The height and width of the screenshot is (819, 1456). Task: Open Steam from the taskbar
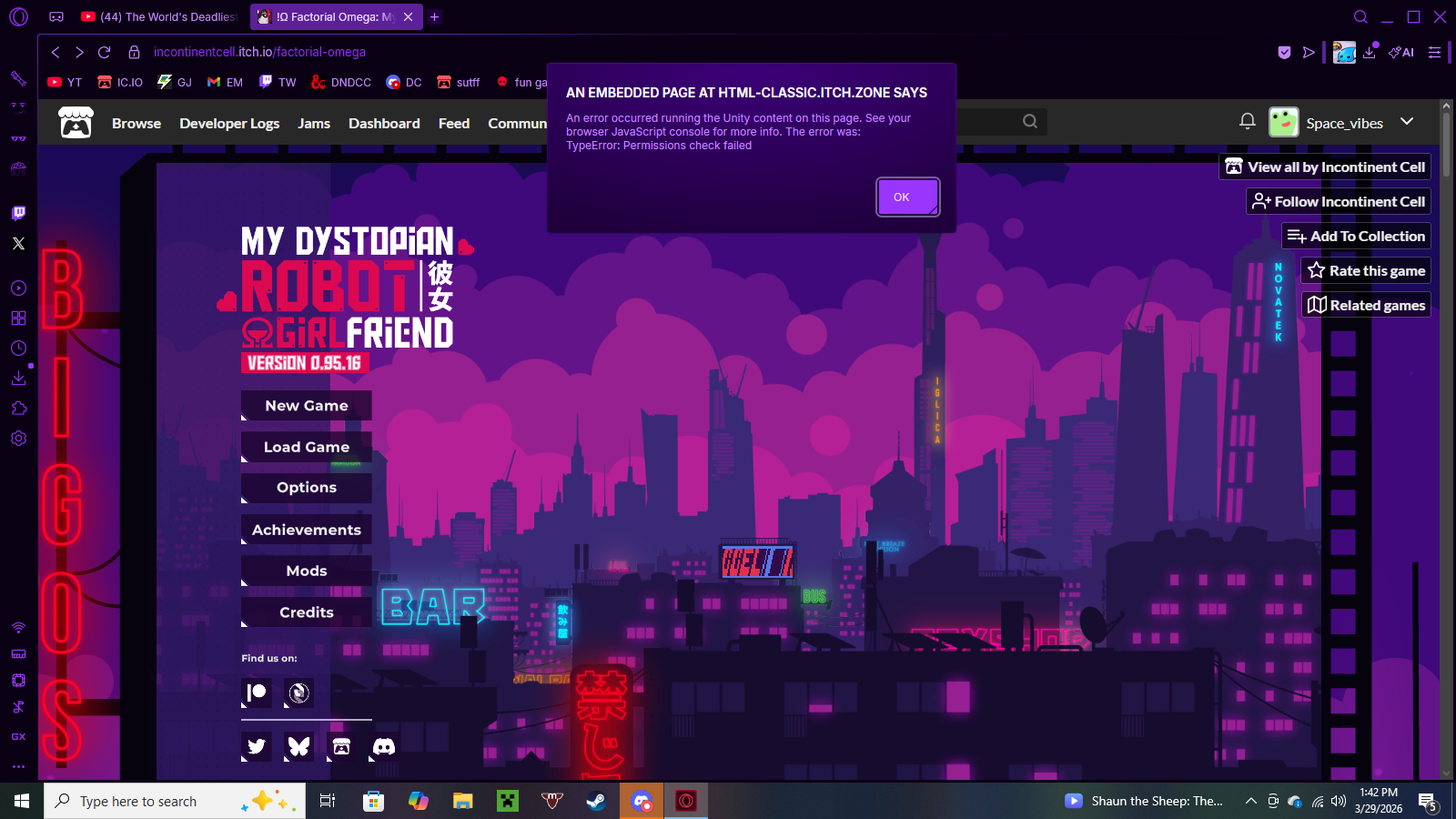point(596,801)
